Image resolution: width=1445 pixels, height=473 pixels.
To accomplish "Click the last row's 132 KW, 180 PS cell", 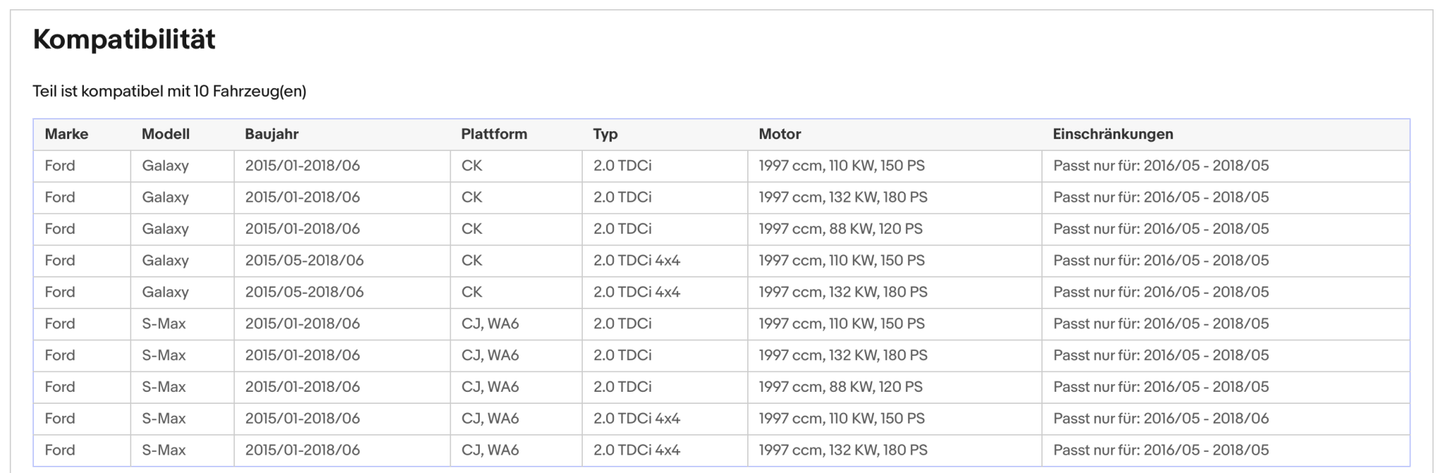I will pos(842,451).
